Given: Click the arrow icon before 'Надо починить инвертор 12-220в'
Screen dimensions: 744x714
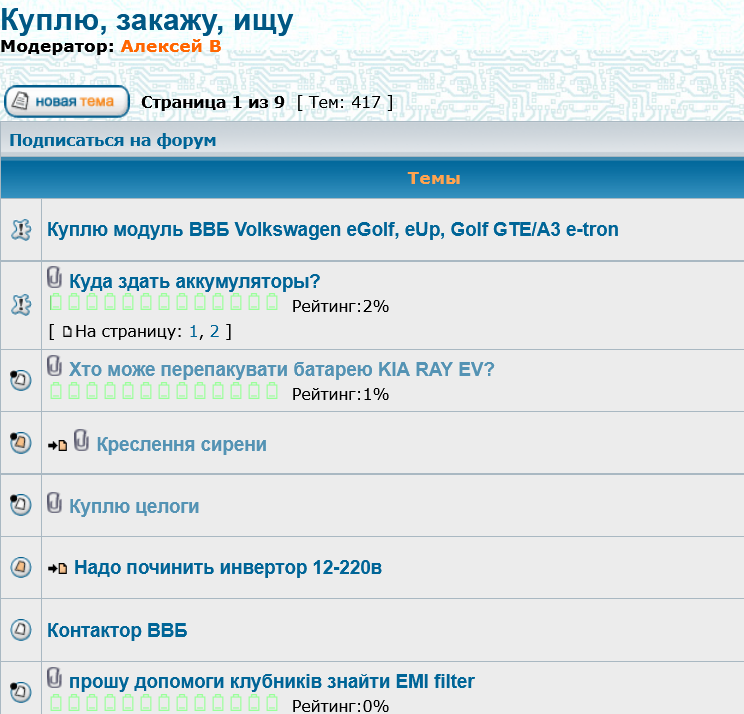Looking at the screenshot, I should point(57,569).
